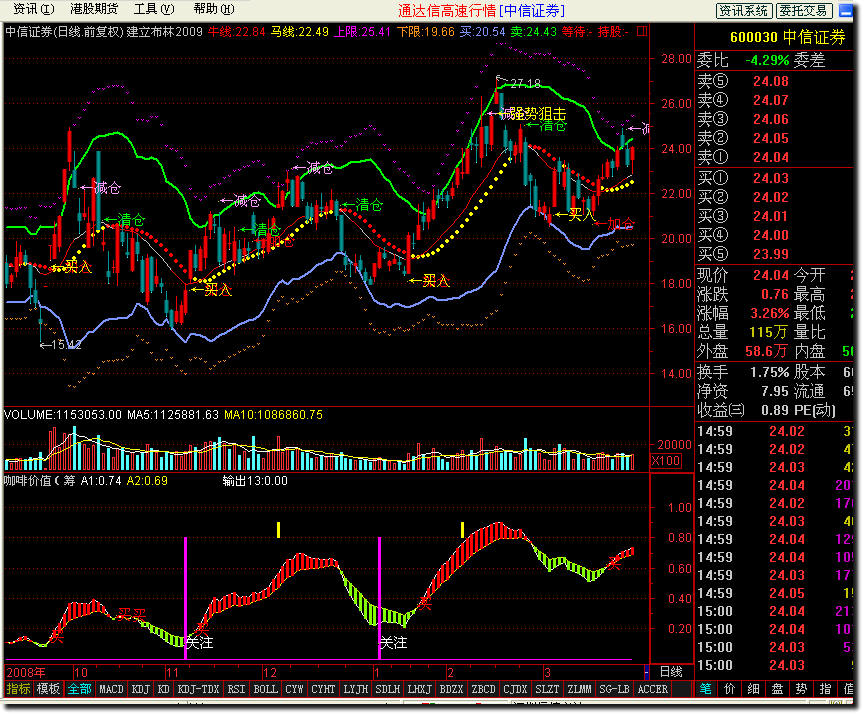Screen dimensions: 865x715
Task: Click the left 关注 marker in indicator pane
Action: tap(199, 642)
